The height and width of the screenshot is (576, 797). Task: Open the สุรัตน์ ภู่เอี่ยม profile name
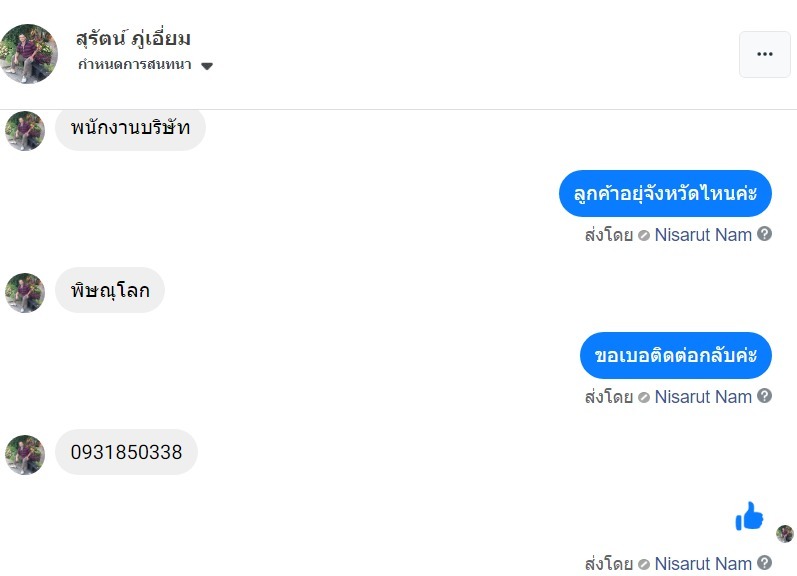[x=133, y=39]
